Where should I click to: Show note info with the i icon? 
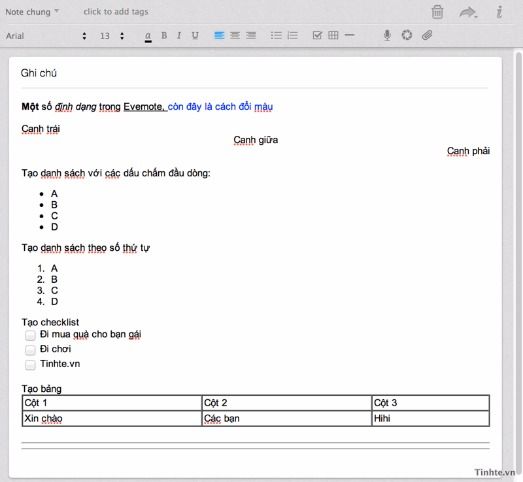click(499, 12)
